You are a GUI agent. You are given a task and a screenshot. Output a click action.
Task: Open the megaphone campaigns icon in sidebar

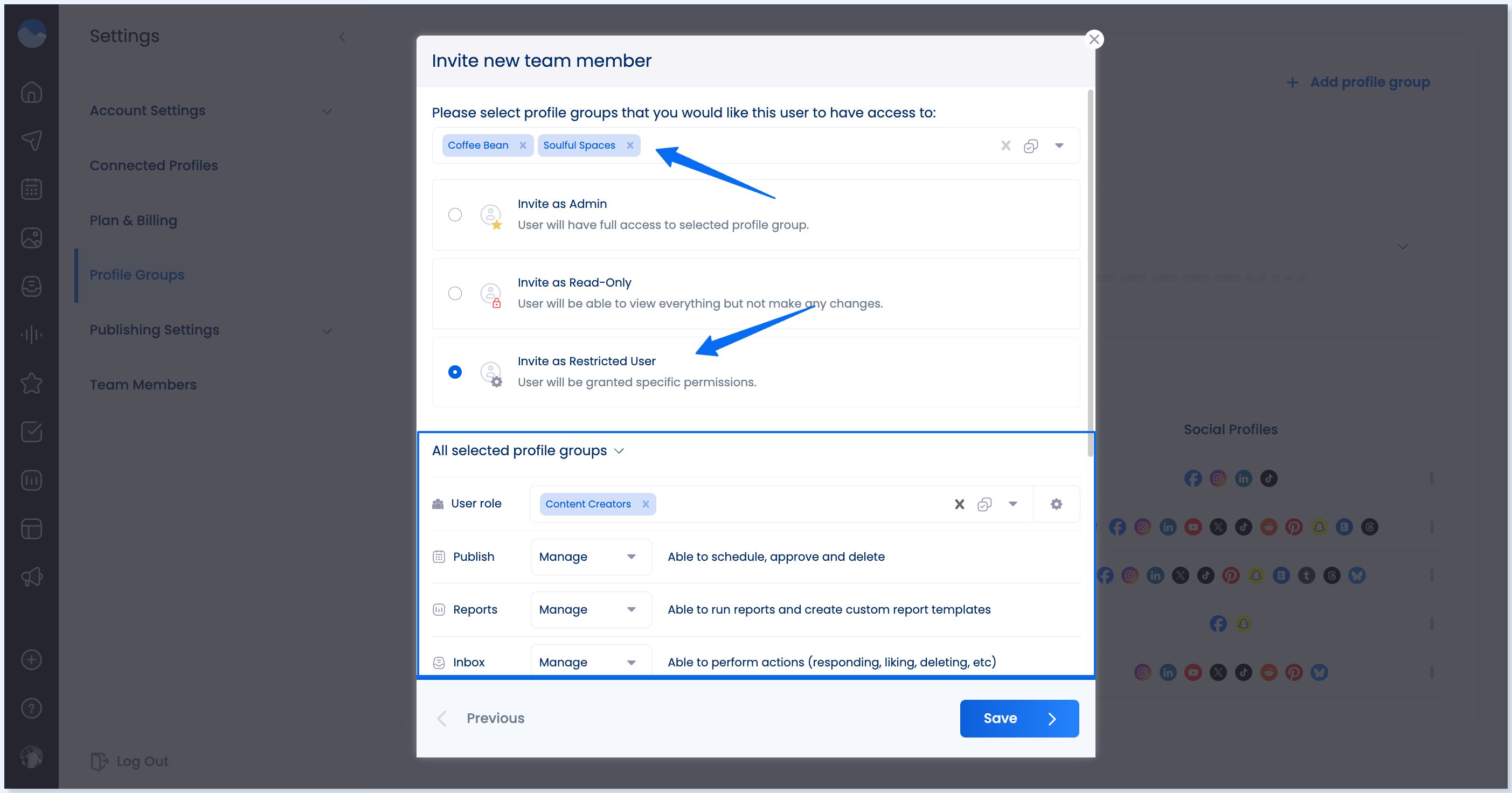pos(32,577)
